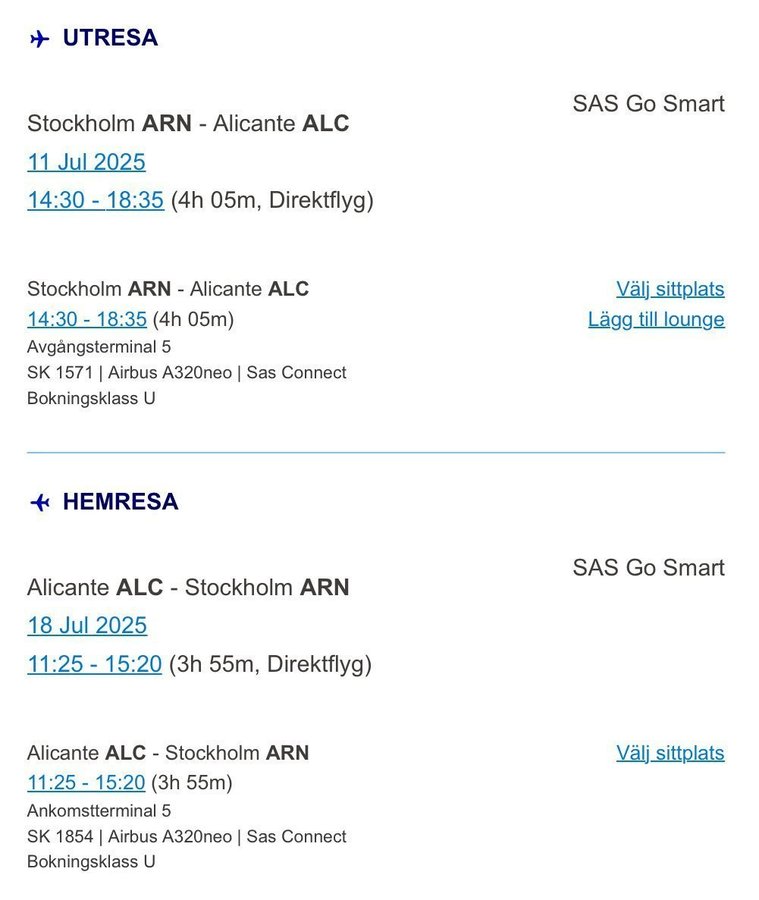This screenshot has height=900, width=759.
Task: Click the UTRESA section heading
Action: tap(110, 38)
